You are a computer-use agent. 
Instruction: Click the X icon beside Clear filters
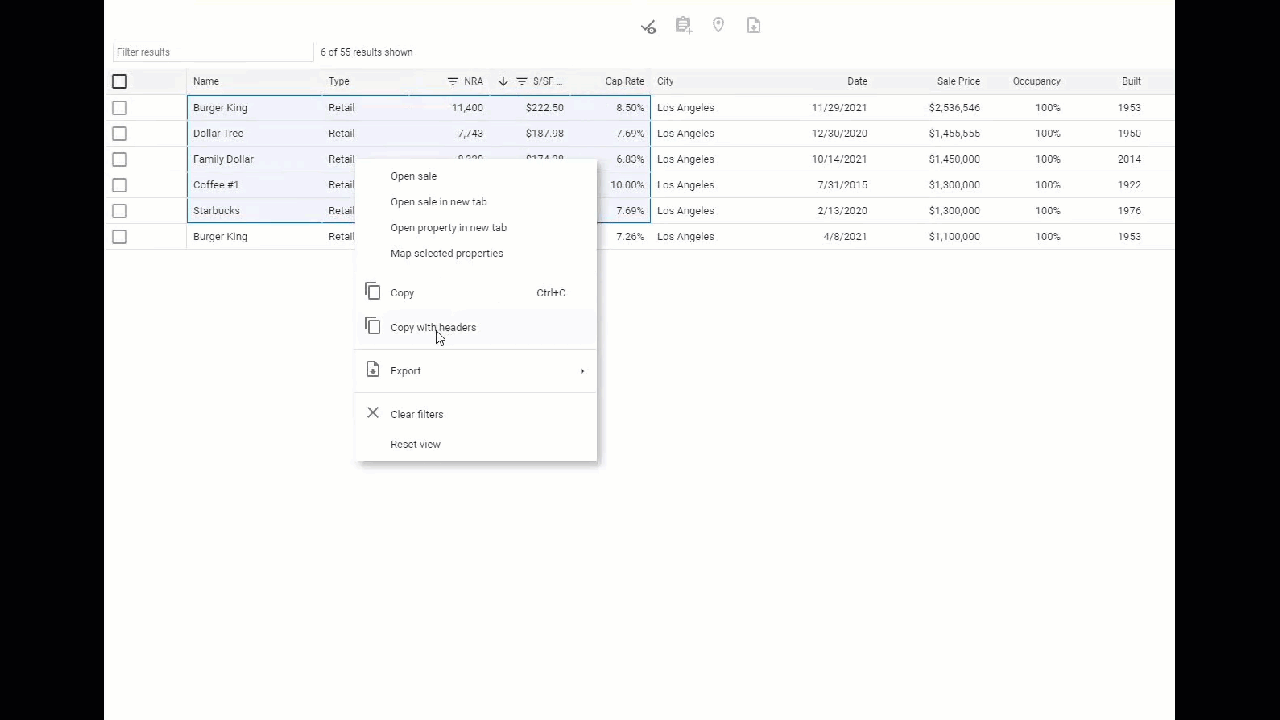coord(373,413)
